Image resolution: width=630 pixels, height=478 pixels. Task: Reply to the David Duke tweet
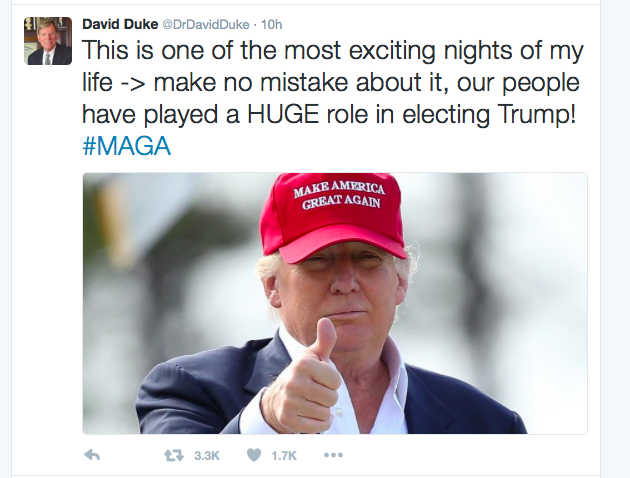[x=92, y=455]
